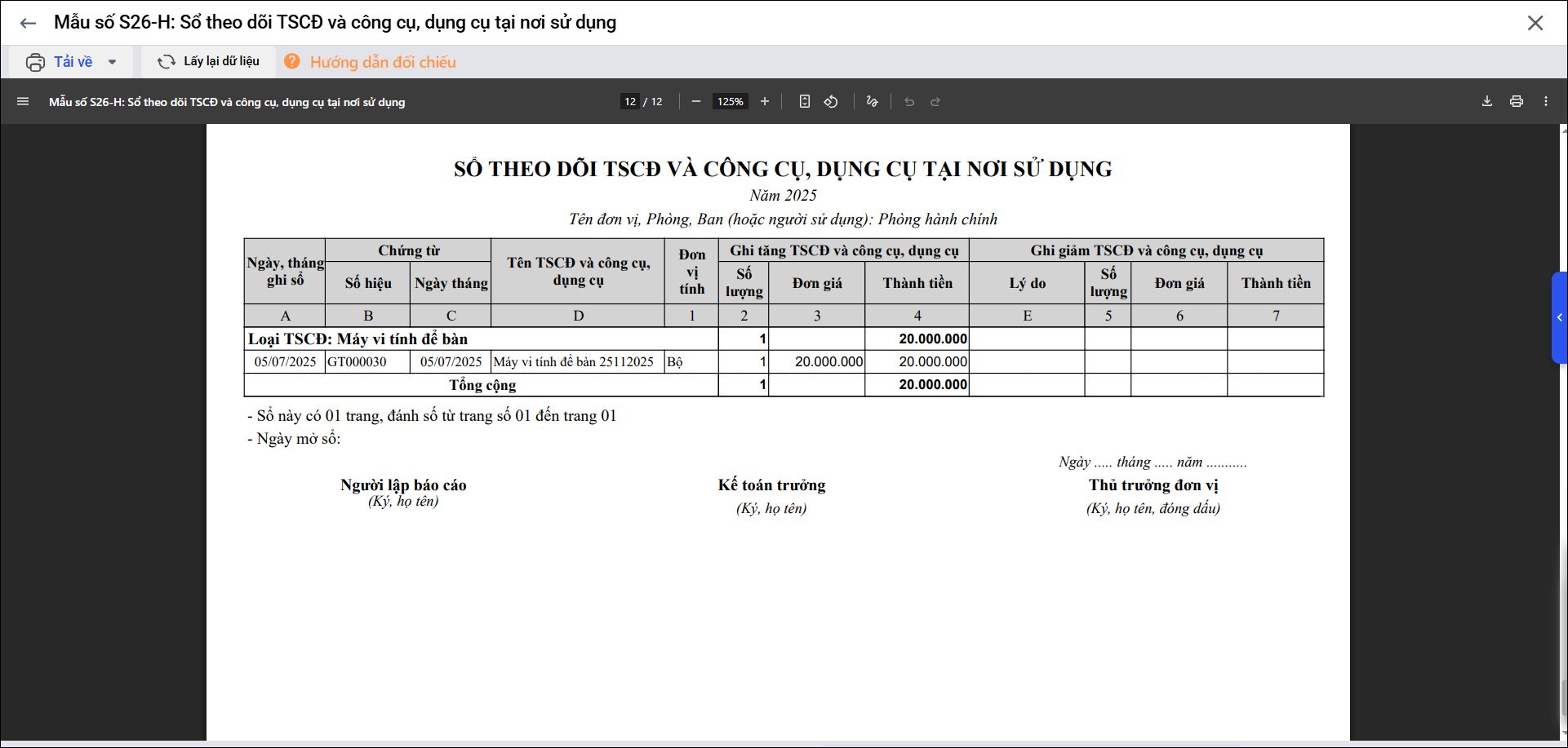Screen dimensions: 1568x748
Task: Zoom out with the minus icon
Action: pyautogui.click(x=695, y=102)
